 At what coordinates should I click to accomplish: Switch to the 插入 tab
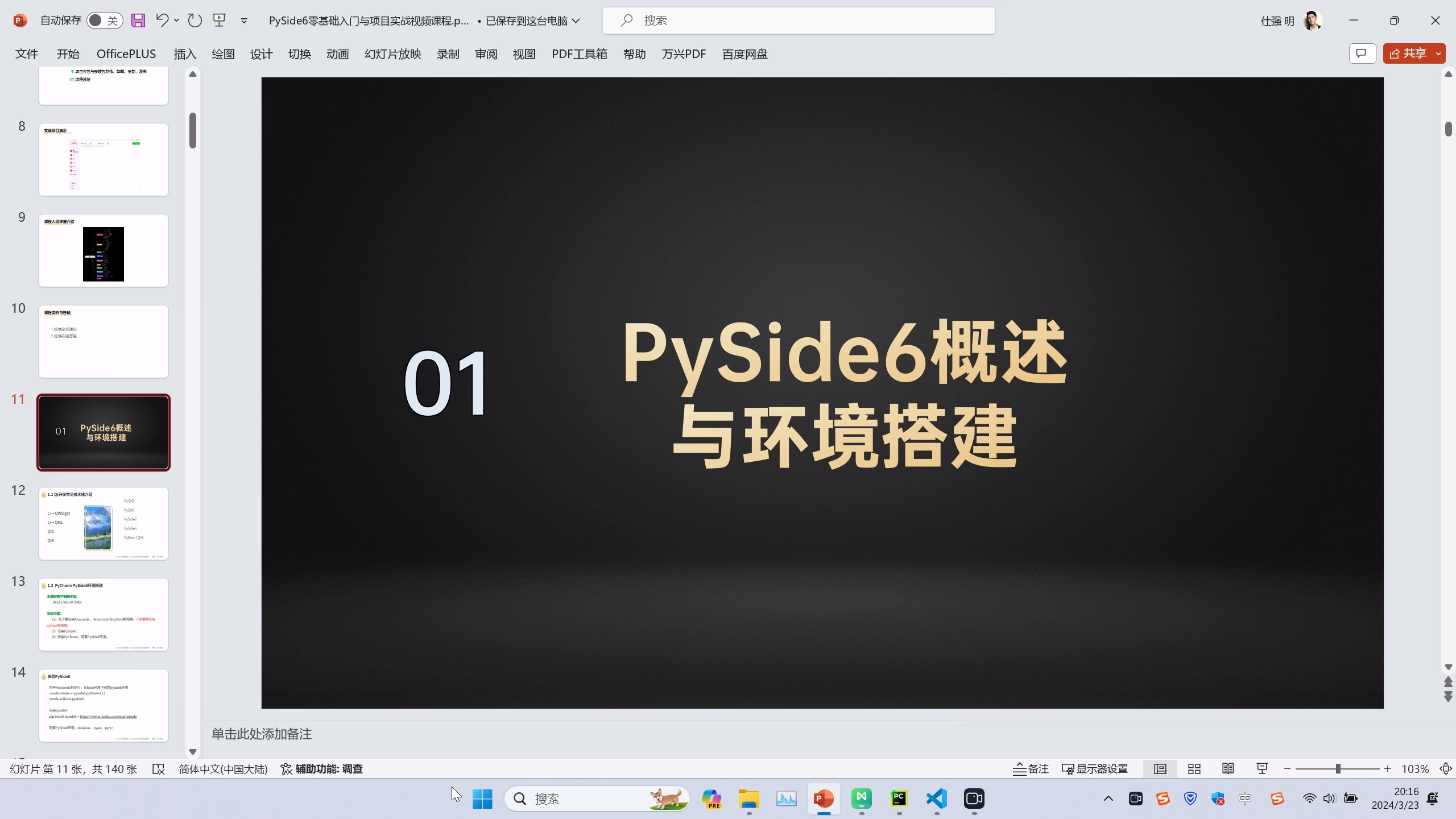[185, 54]
